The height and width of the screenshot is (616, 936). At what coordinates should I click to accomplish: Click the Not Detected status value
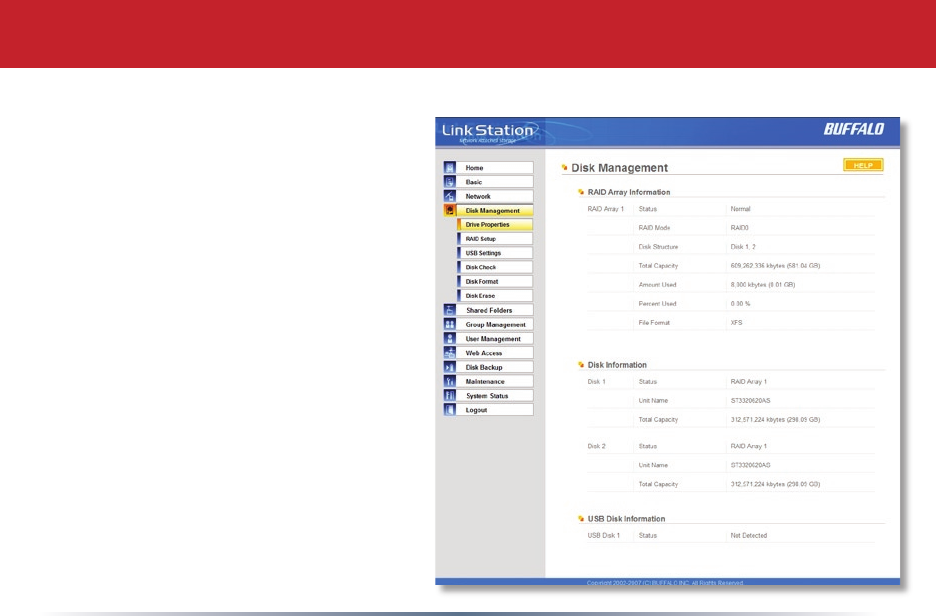point(749,535)
